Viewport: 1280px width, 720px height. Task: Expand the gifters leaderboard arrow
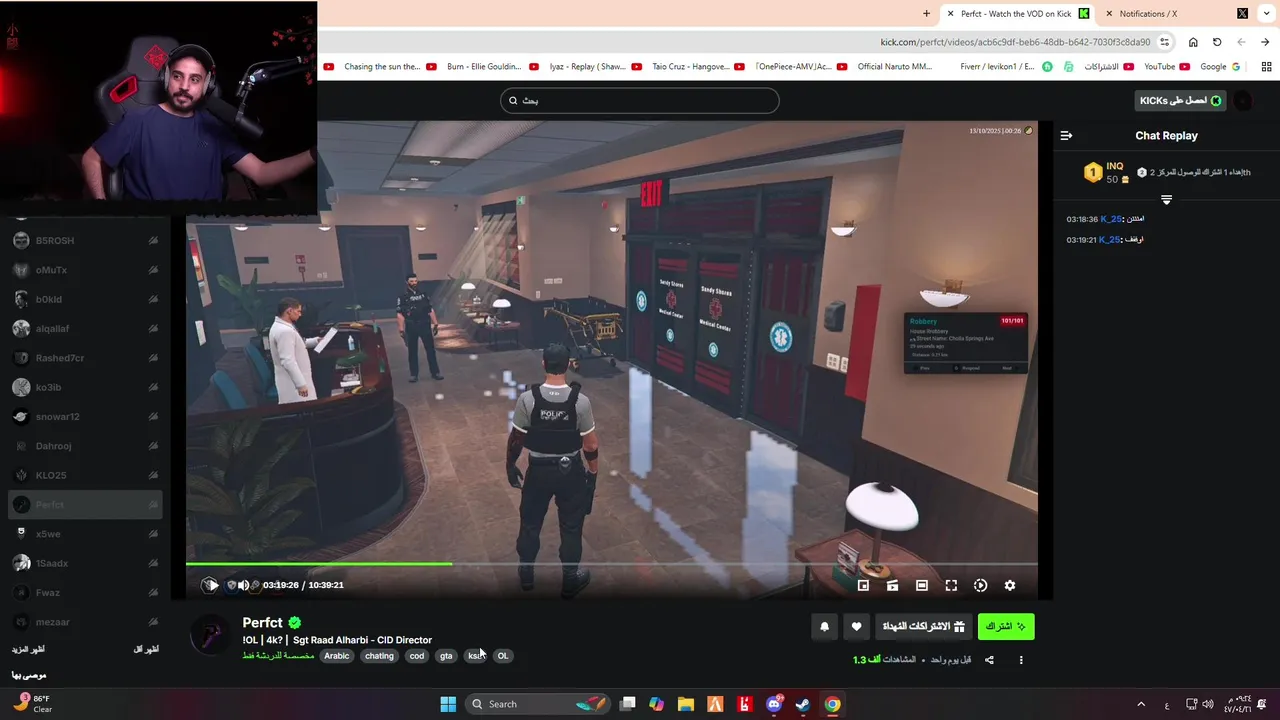click(1166, 200)
